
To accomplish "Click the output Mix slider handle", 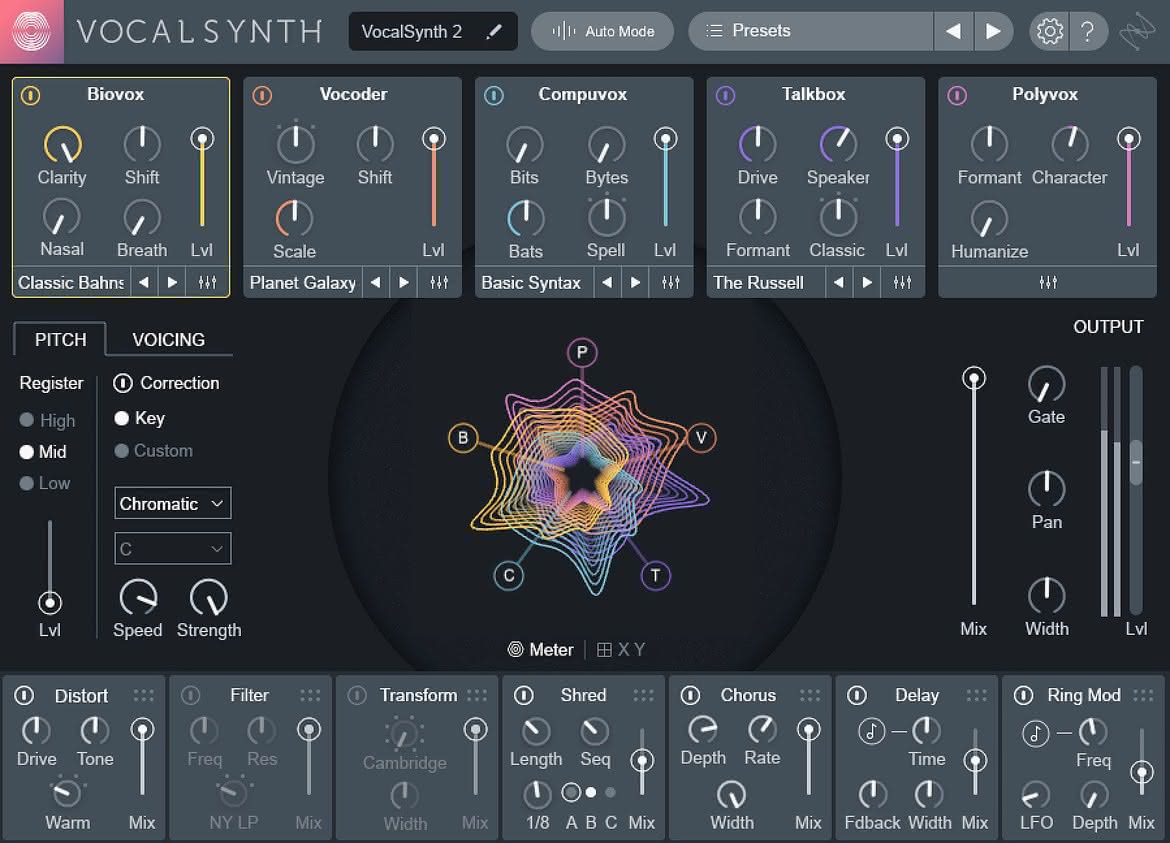I will [x=973, y=378].
